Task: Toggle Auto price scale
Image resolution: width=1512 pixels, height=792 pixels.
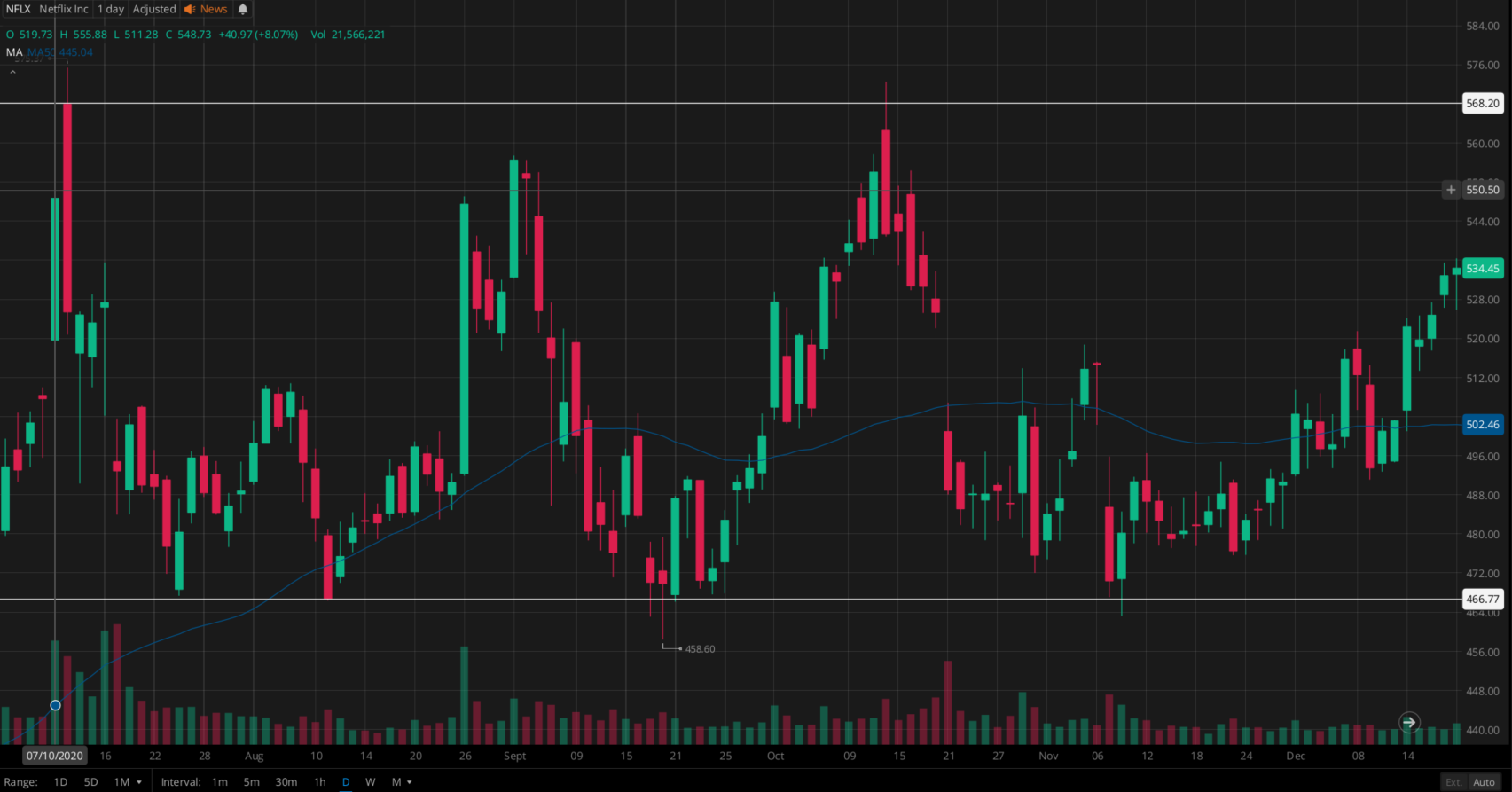Action: pyautogui.click(x=1485, y=782)
